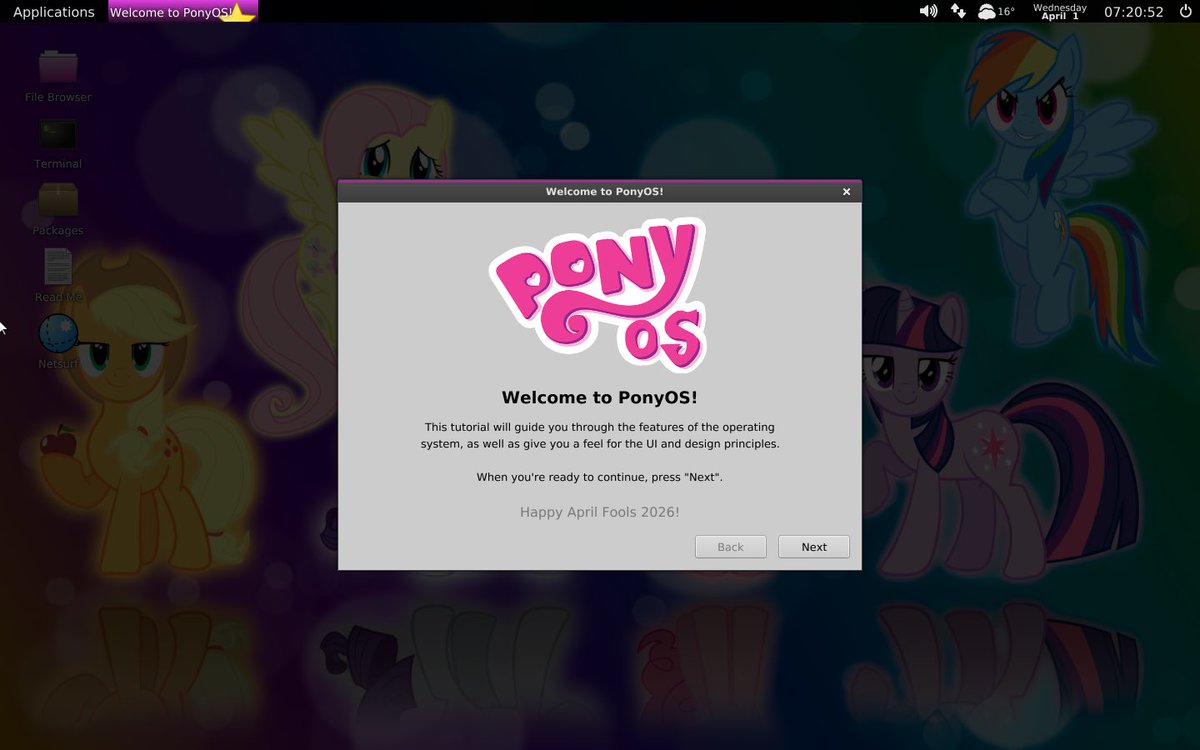Click the PonyOS logo image
The image size is (1200, 750).
(x=598, y=295)
